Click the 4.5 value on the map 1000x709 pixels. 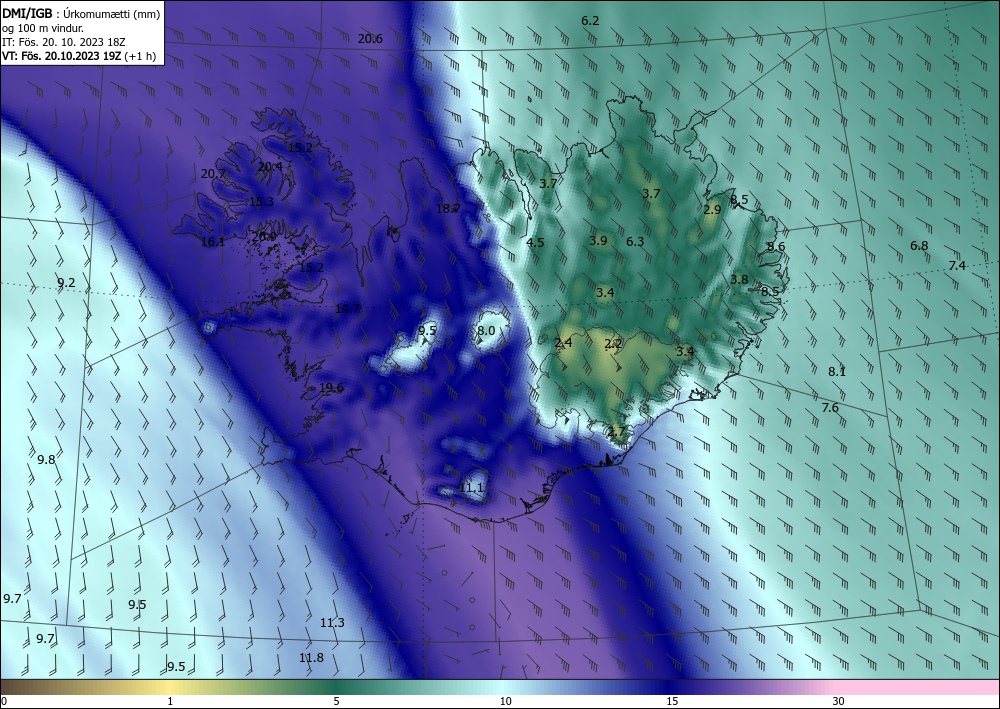(535, 242)
